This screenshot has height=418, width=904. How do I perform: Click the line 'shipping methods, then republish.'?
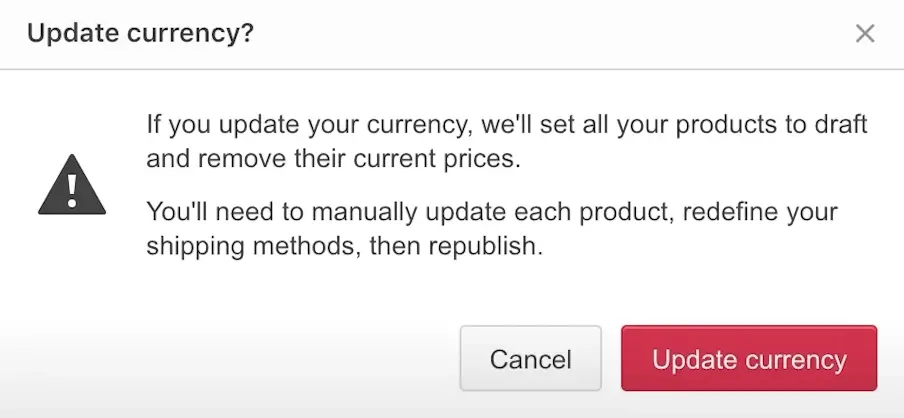click(345, 247)
